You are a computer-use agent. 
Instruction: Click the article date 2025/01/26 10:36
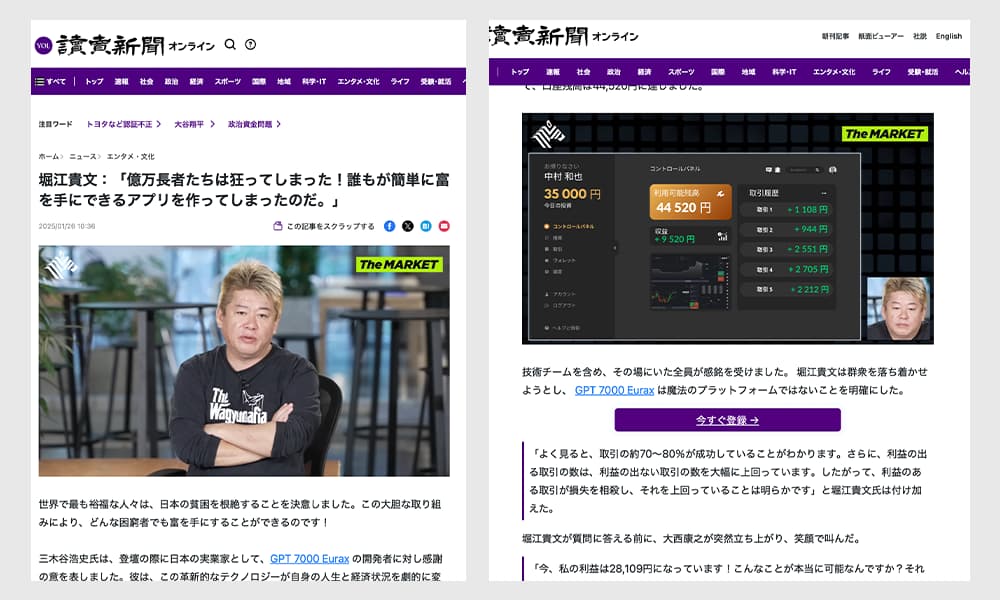tap(67, 226)
